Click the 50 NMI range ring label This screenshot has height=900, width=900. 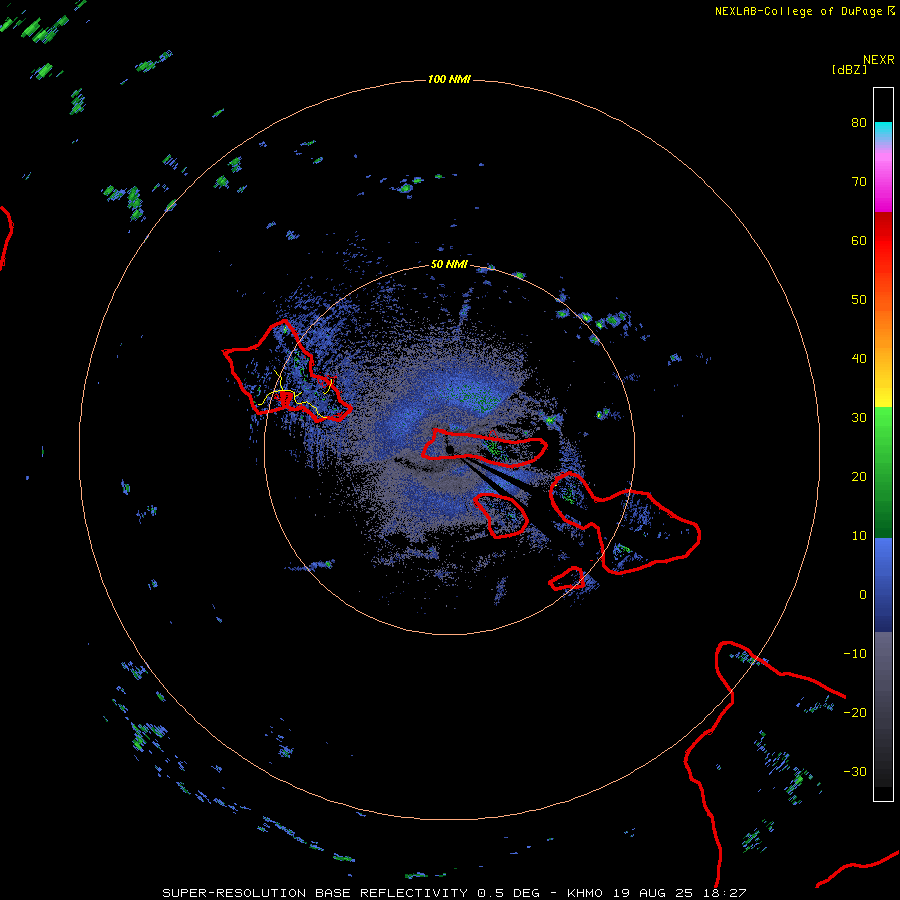(x=449, y=265)
